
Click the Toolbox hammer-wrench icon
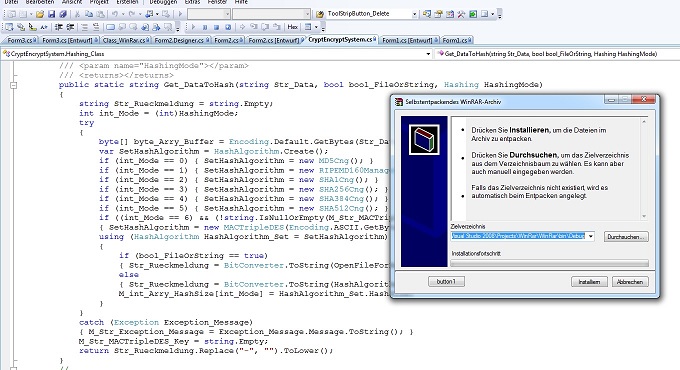[461, 14]
